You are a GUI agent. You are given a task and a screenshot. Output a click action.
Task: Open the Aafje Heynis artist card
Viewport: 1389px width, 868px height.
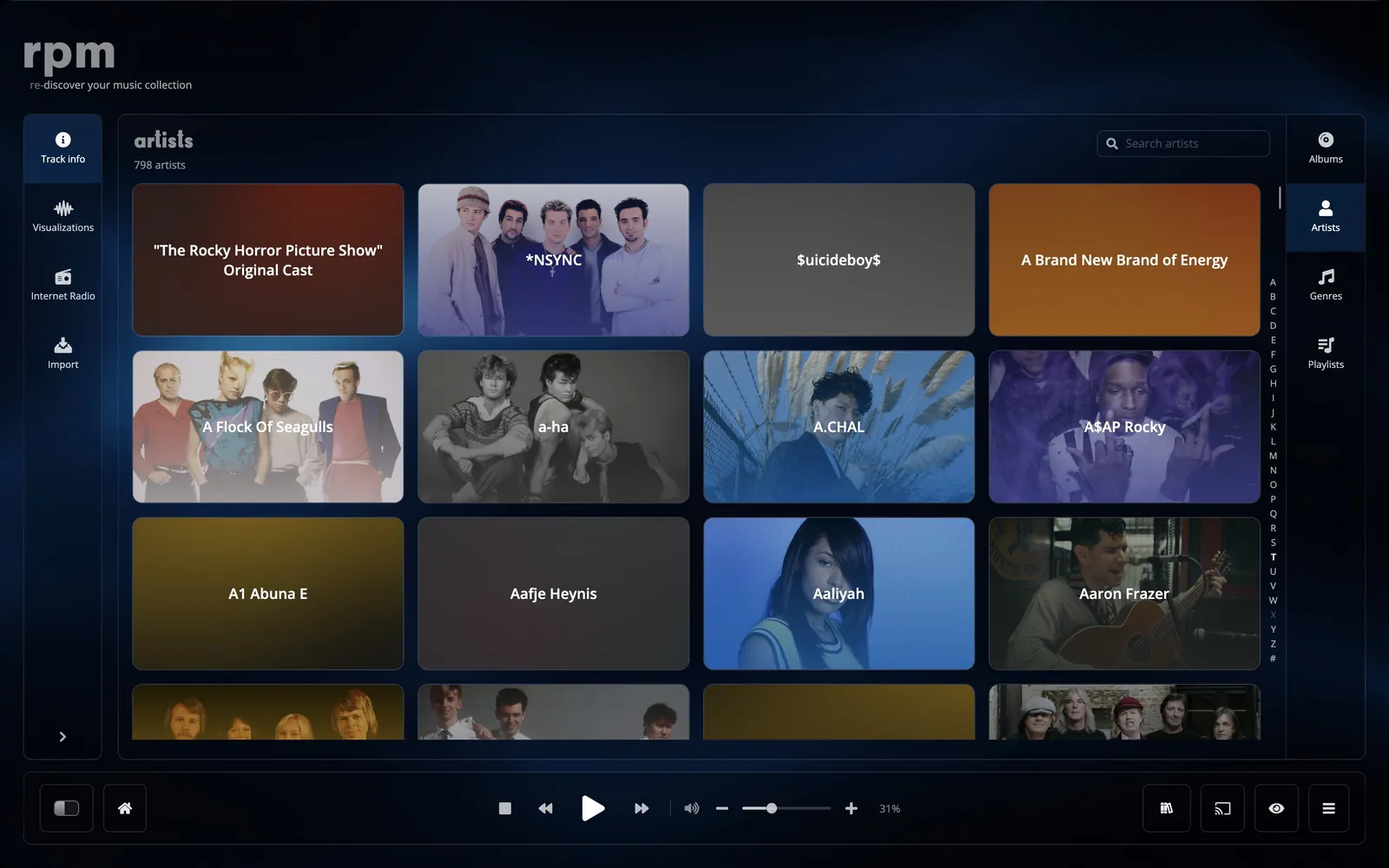point(553,594)
